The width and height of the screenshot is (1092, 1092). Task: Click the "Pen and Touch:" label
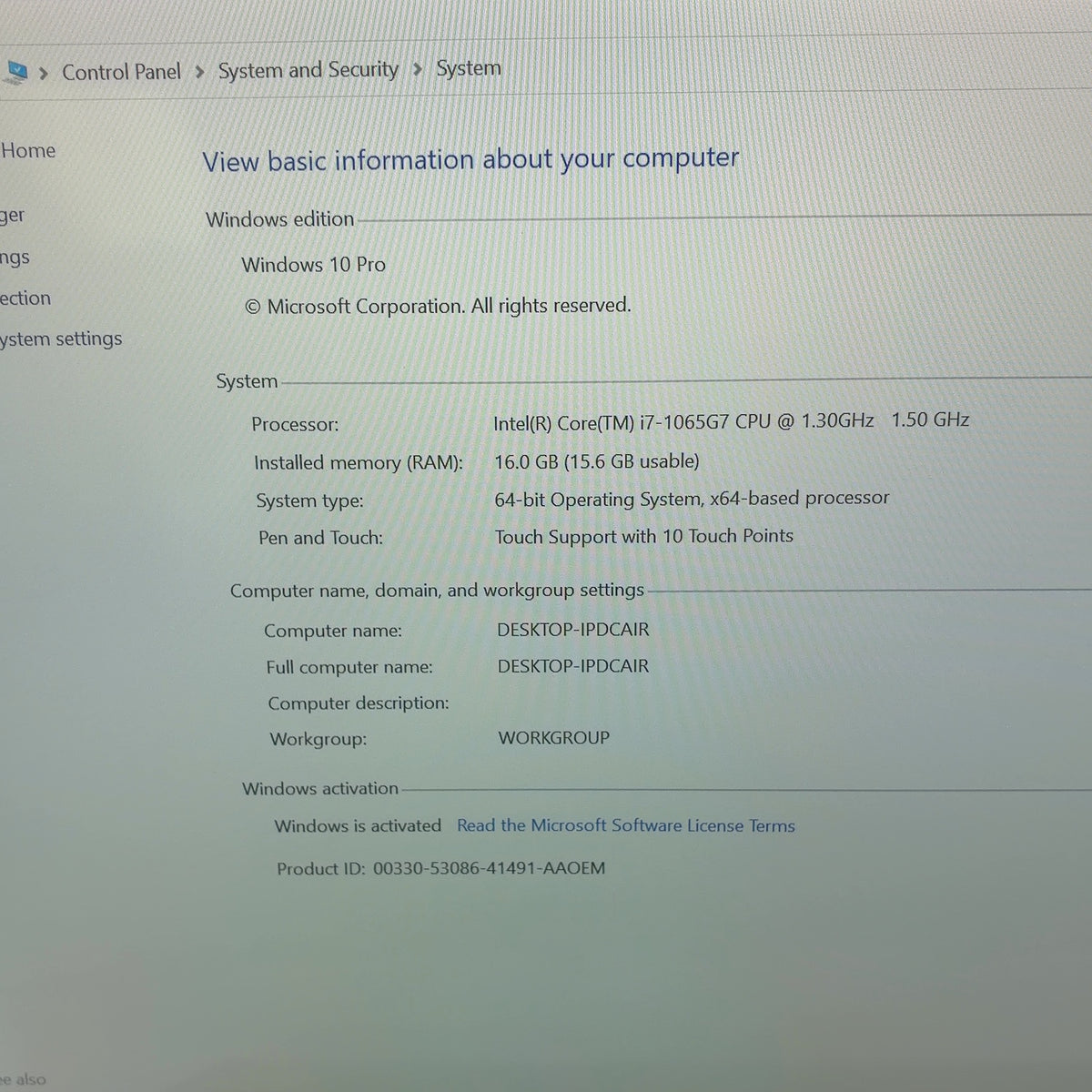coord(321,538)
